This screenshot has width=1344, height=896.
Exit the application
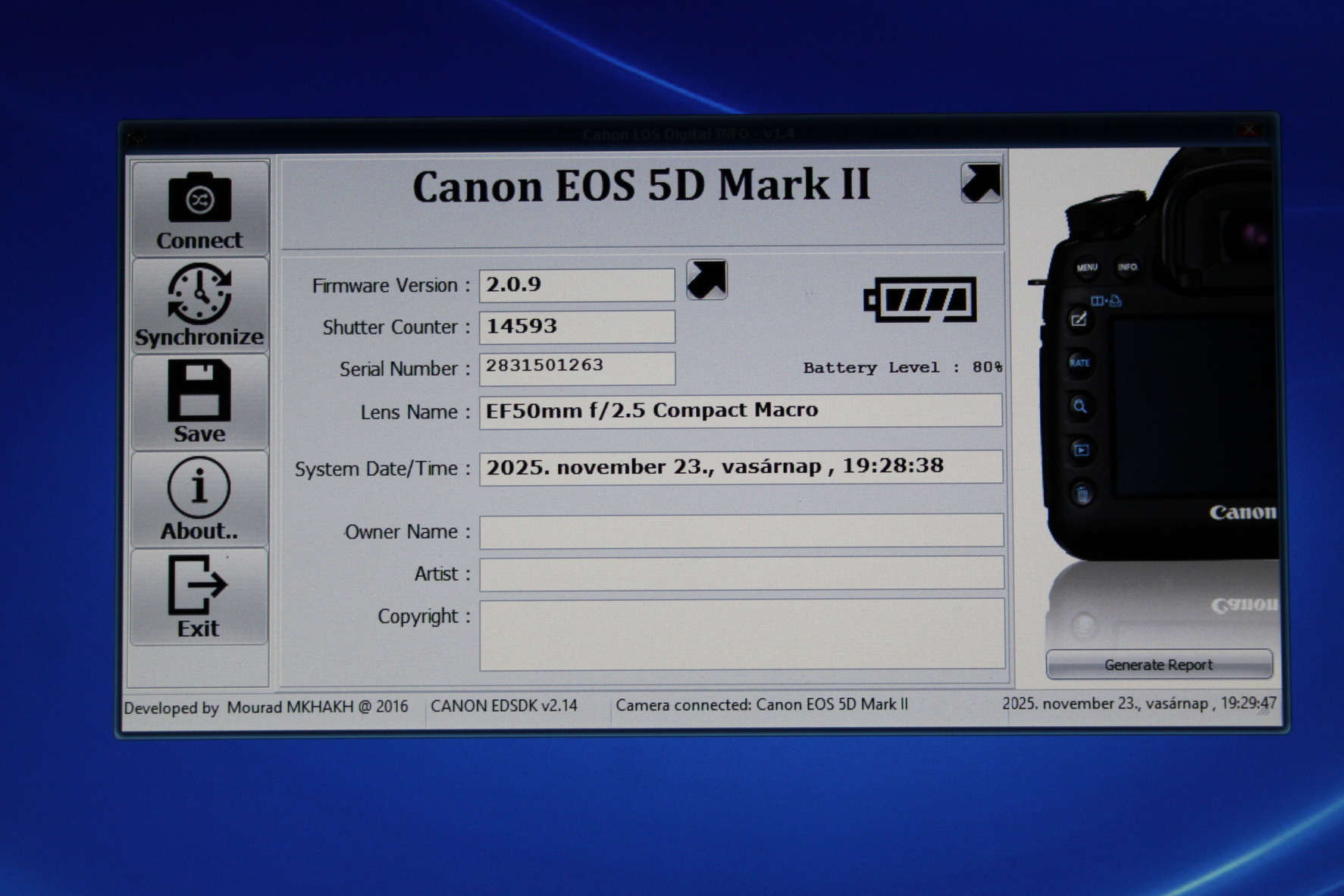click(200, 597)
